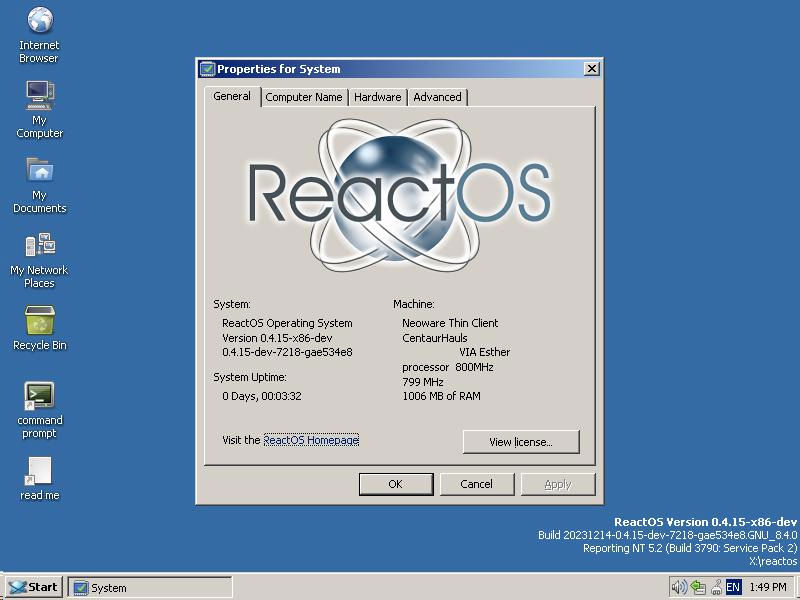The height and width of the screenshot is (600, 800).
Task: Click the EN language indicator
Action: tap(733, 587)
